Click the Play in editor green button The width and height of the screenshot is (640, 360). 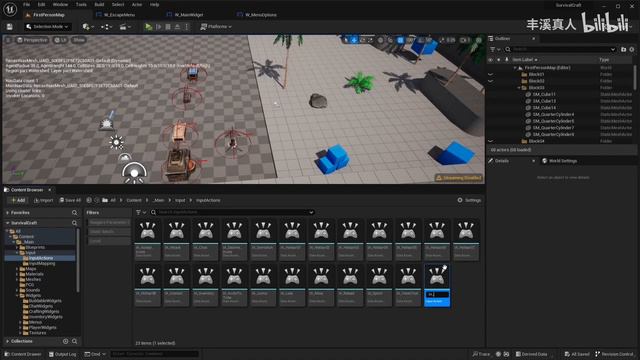click(149, 27)
